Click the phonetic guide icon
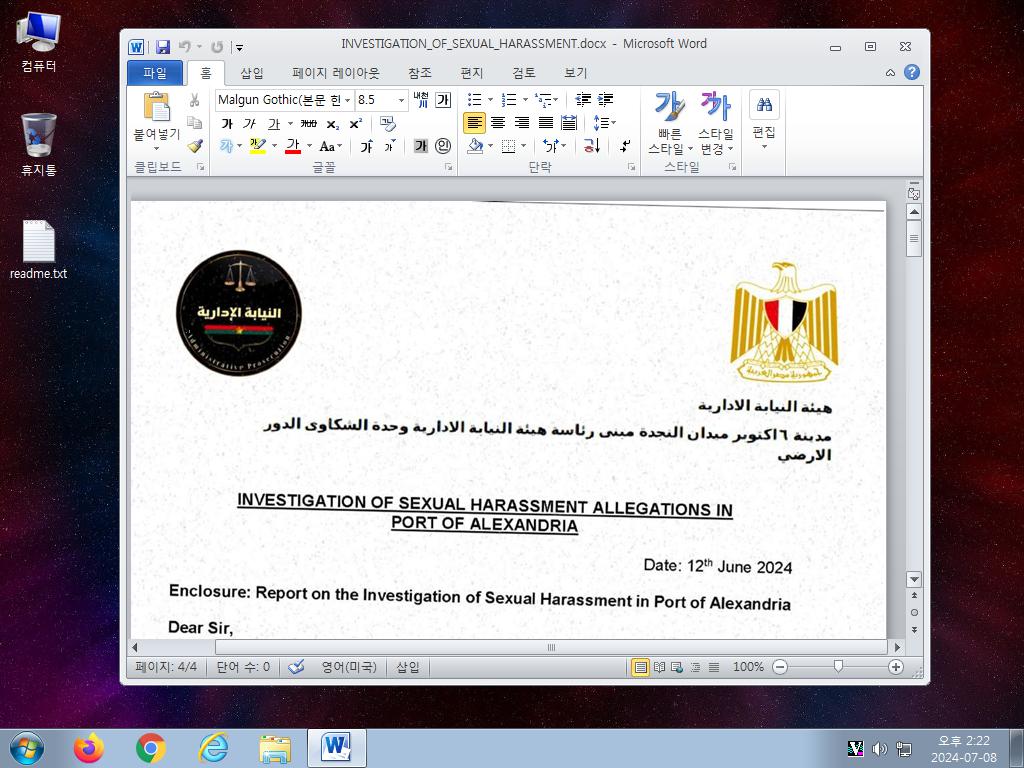 point(421,100)
